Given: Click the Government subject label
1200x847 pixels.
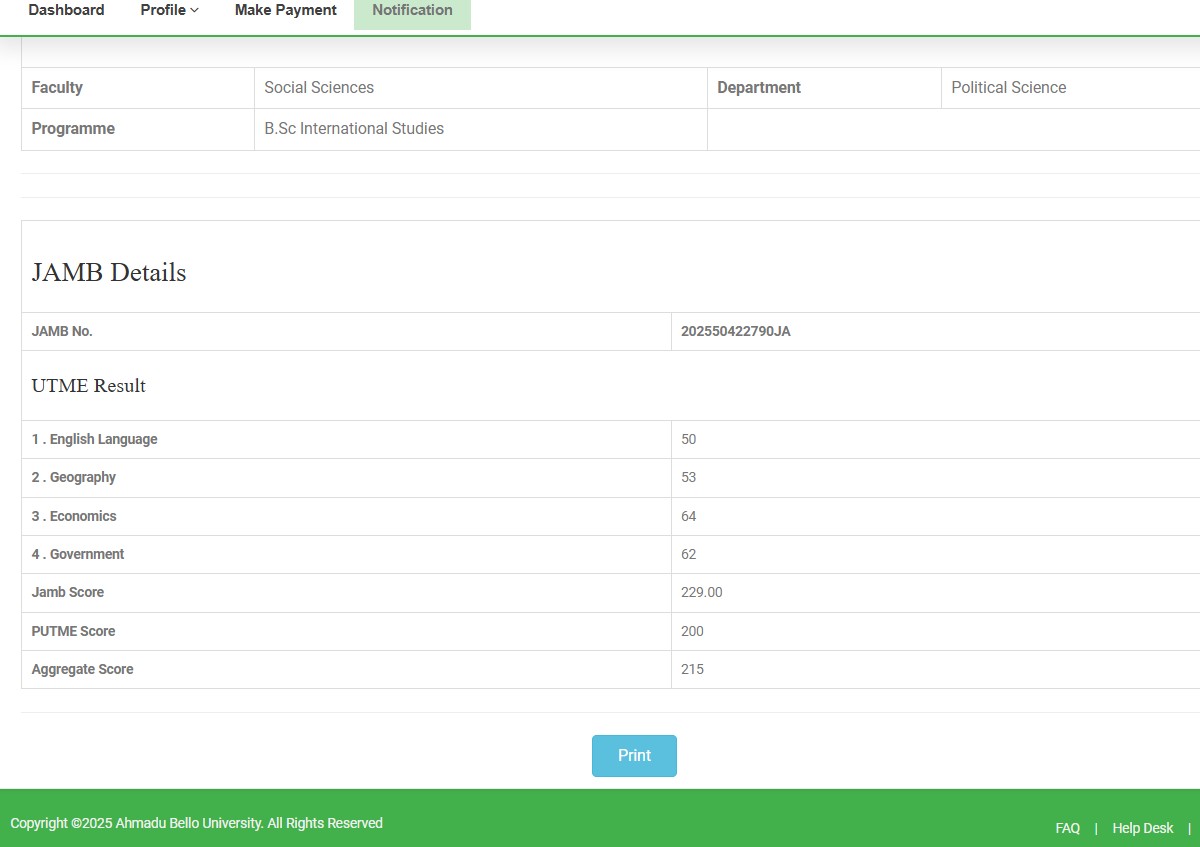Looking at the screenshot, I should pos(78,554).
